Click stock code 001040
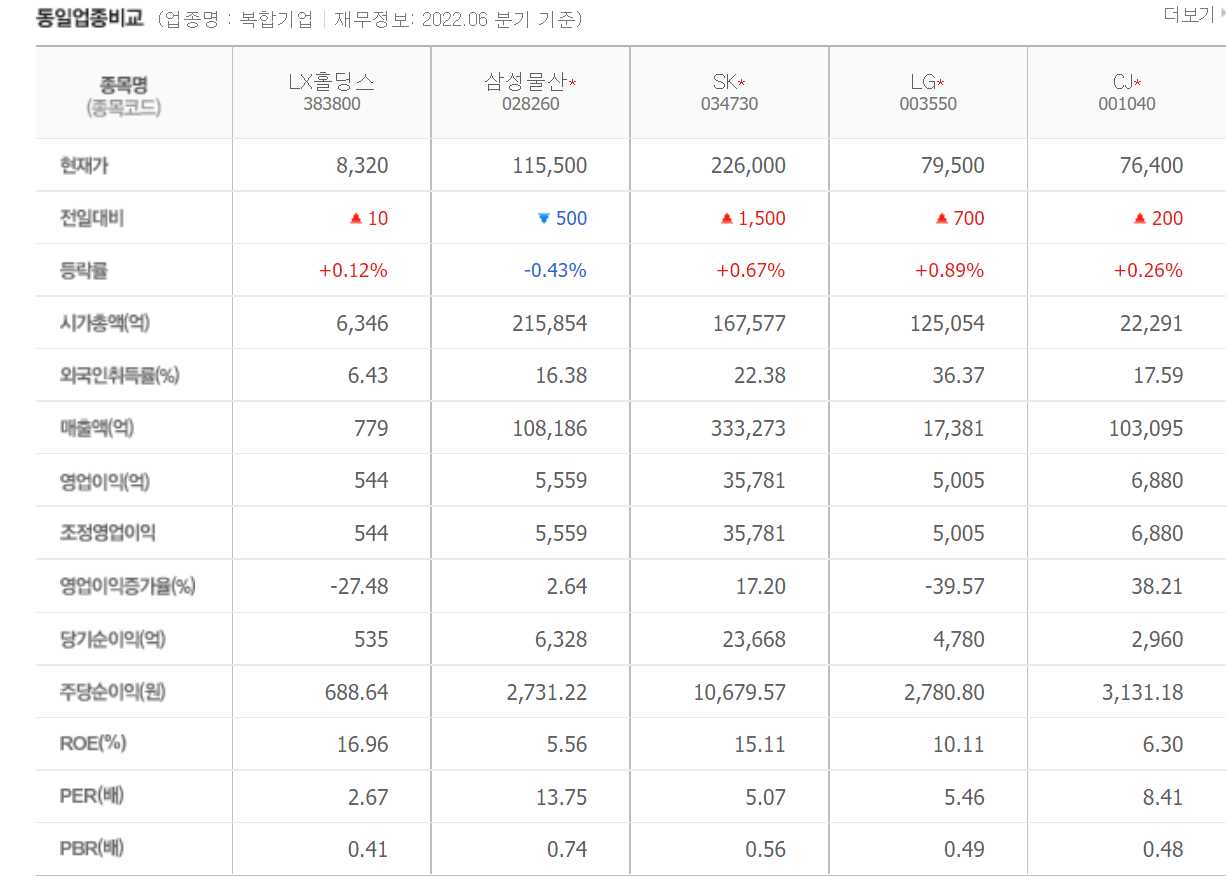 (x=1128, y=104)
